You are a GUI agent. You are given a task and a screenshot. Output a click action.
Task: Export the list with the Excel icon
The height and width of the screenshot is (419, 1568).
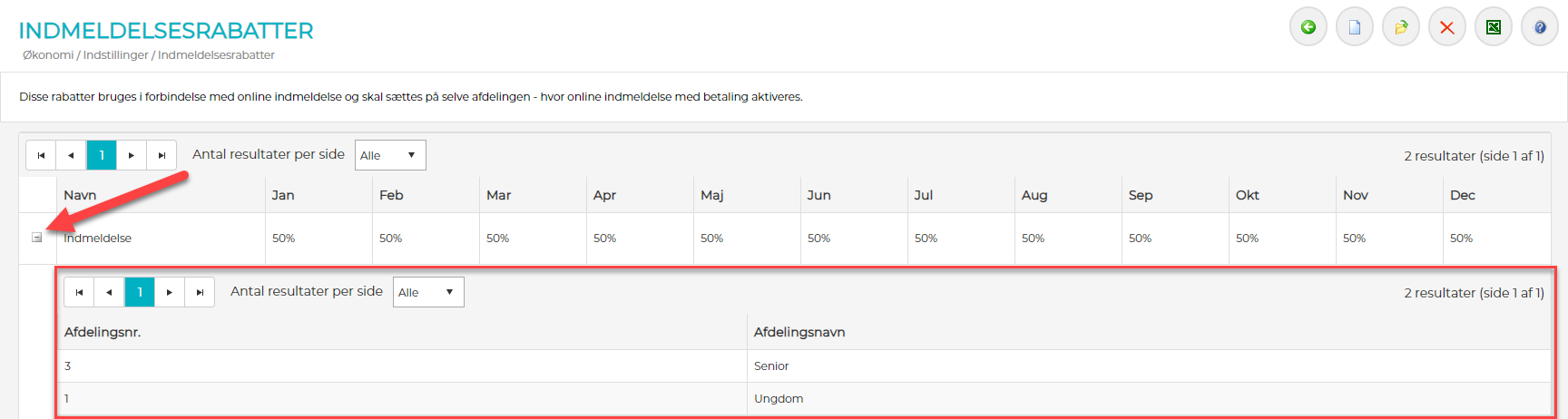coord(1493,27)
